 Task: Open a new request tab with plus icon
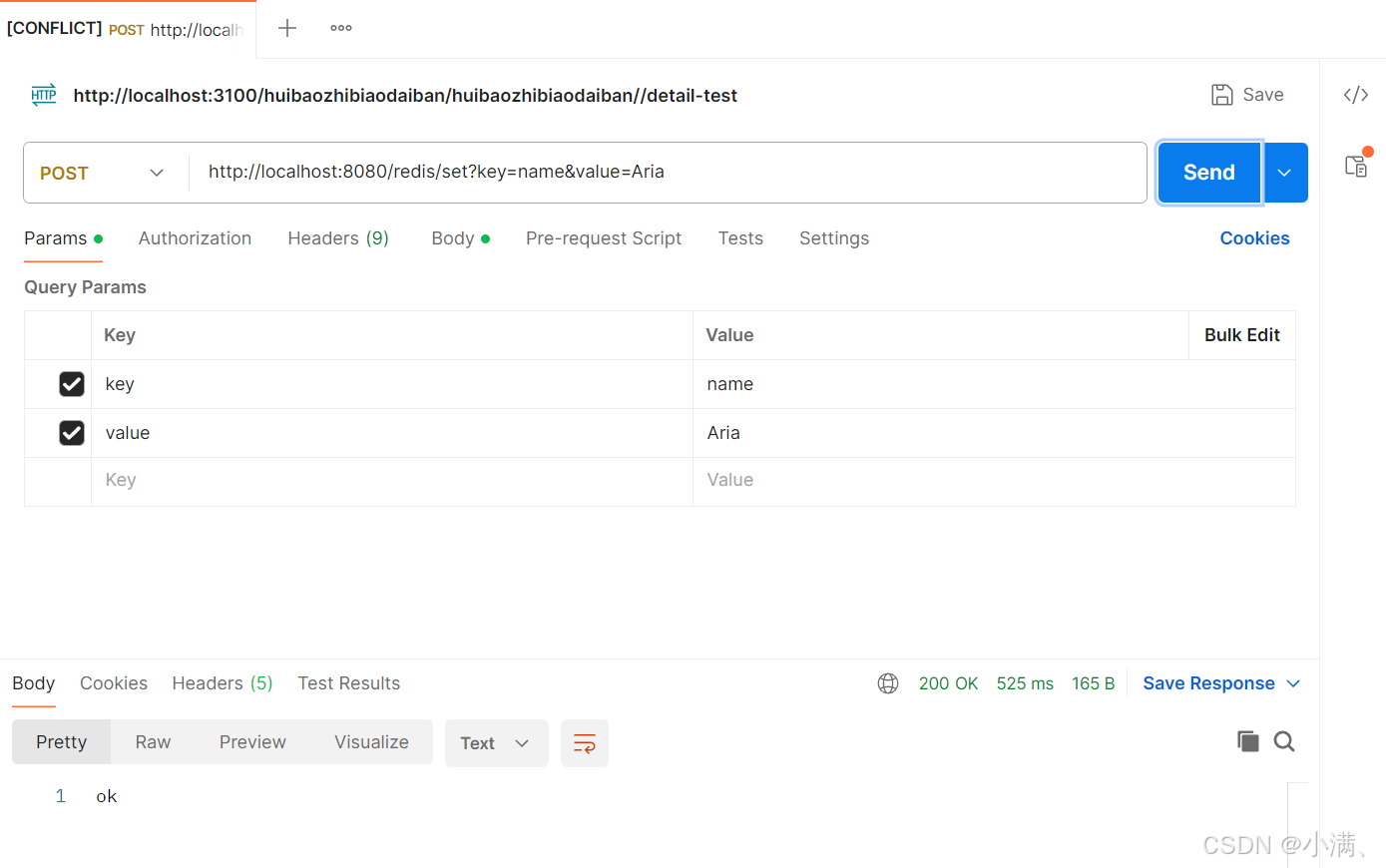click(x=287, y=28)
